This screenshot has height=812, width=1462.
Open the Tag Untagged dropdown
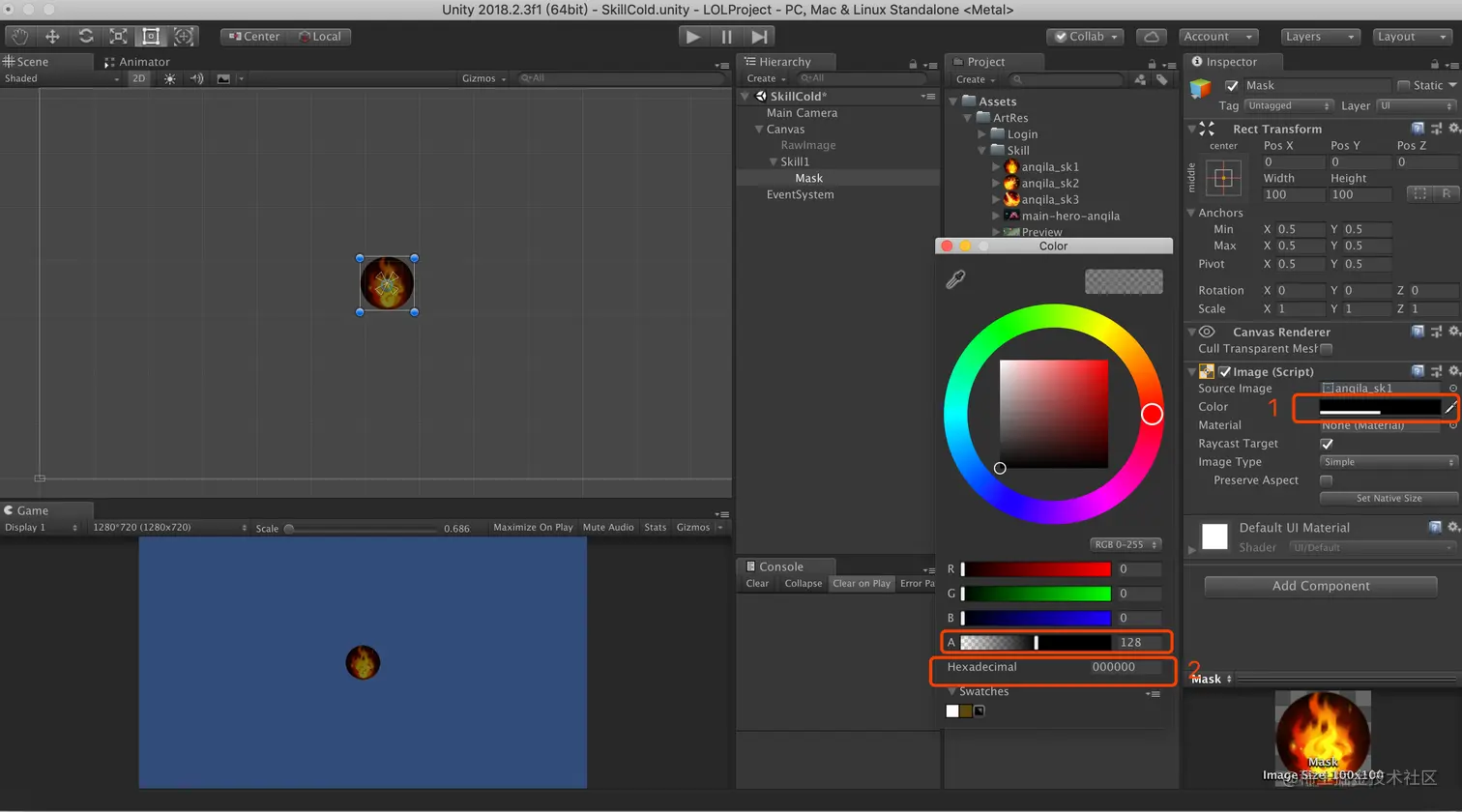click(x=1289, y=106)
